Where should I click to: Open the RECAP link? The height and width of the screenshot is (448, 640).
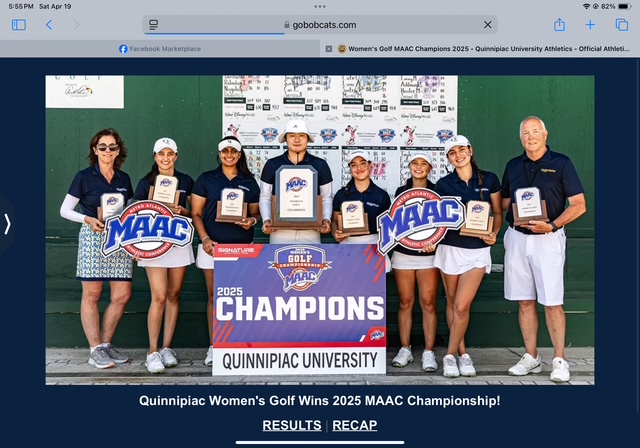(x=355, y=425)
